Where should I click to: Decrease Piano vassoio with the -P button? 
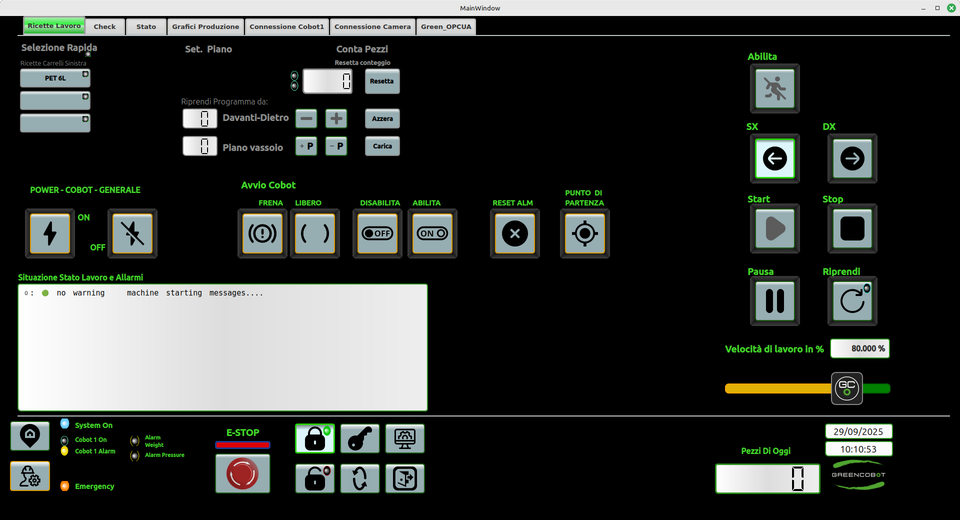point(336,146)
